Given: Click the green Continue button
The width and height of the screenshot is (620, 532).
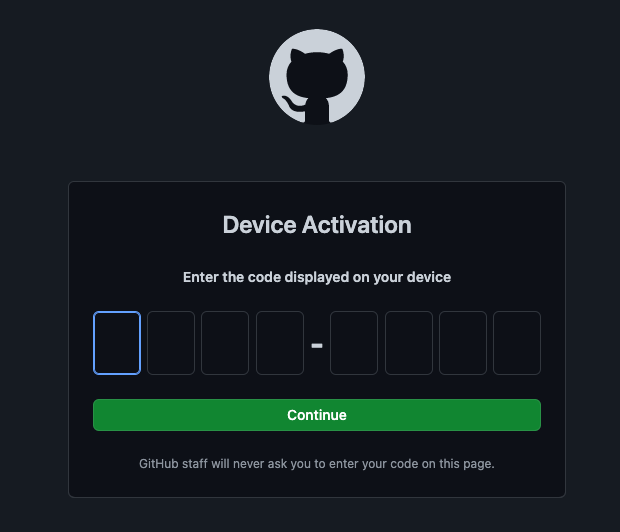Looking at the screenshot, I should 317,415.
